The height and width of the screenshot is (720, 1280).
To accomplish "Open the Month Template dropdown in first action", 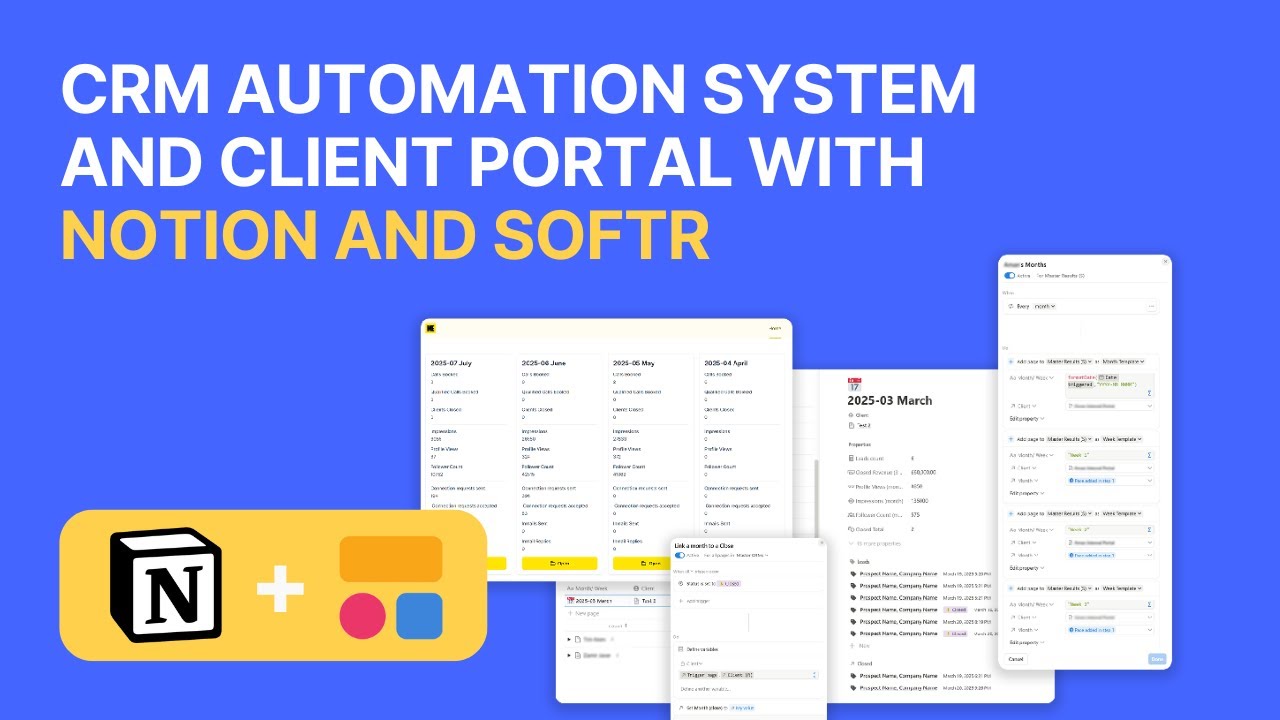I will (x=1123, y=361).
